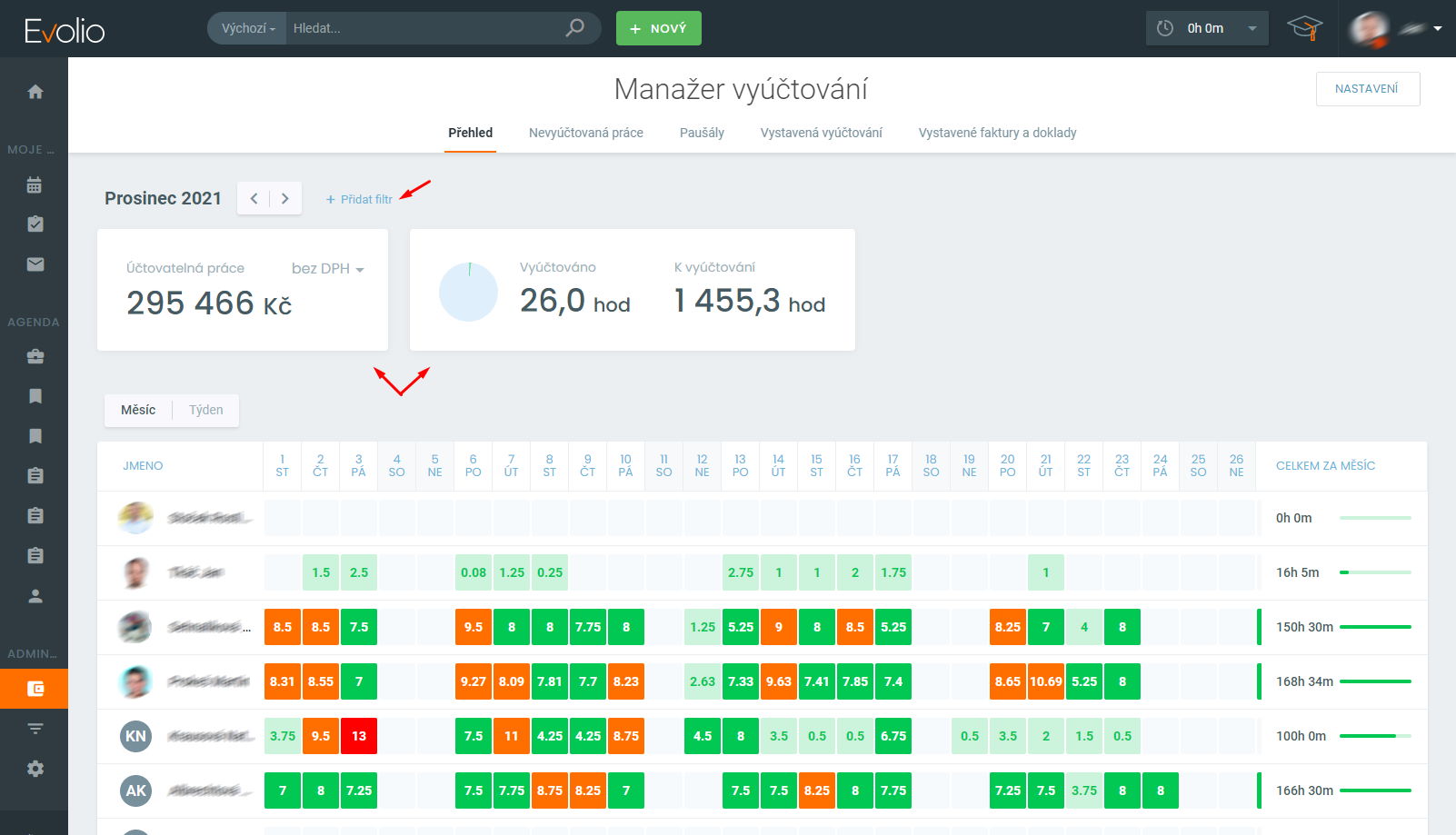Expand the 0h 0m timer dropdown
The image size is (1456, 835).
(x=1252, y=28)
